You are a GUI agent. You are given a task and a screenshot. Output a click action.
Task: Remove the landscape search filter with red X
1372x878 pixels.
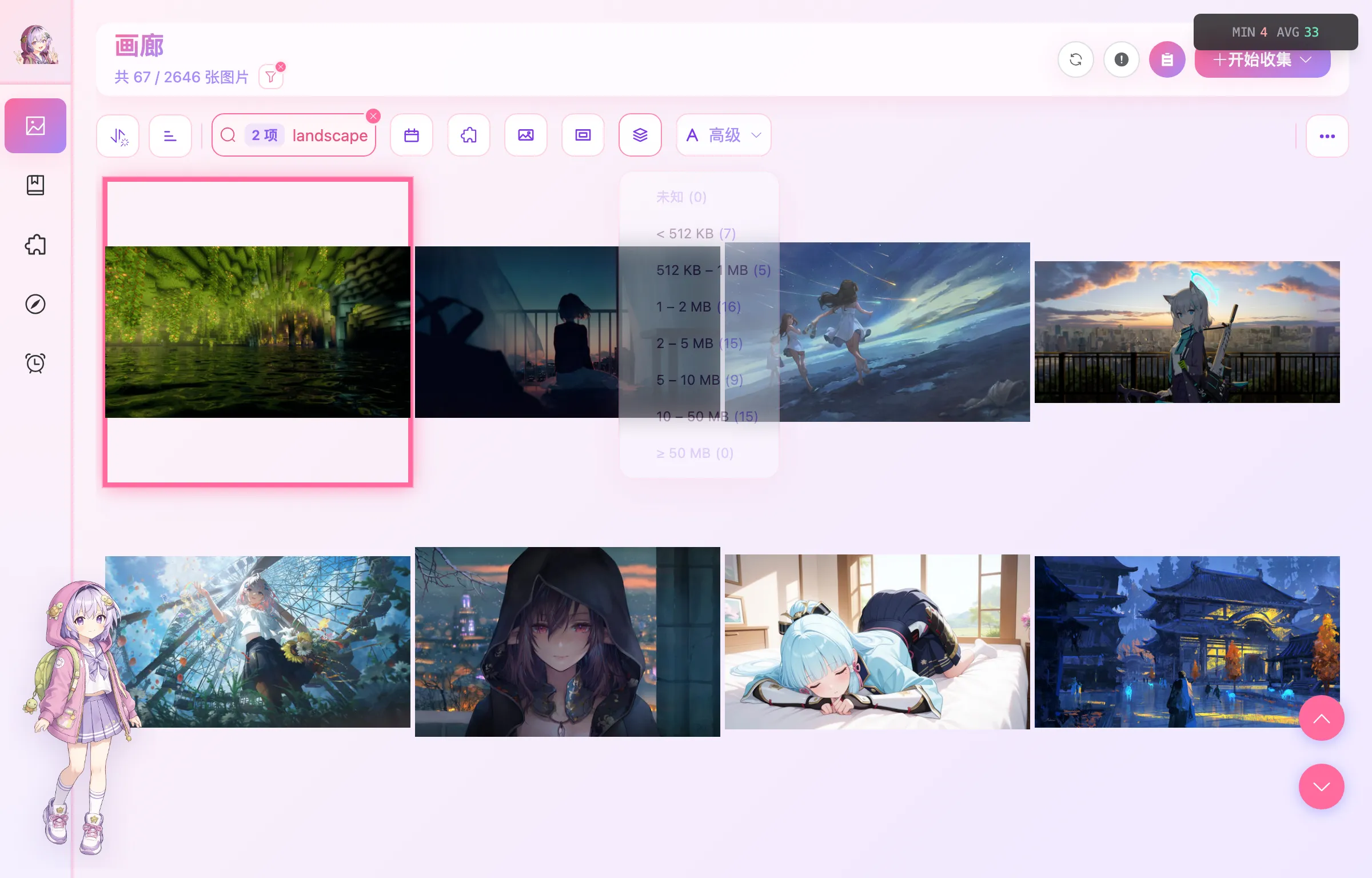click(x=373, y=116)
